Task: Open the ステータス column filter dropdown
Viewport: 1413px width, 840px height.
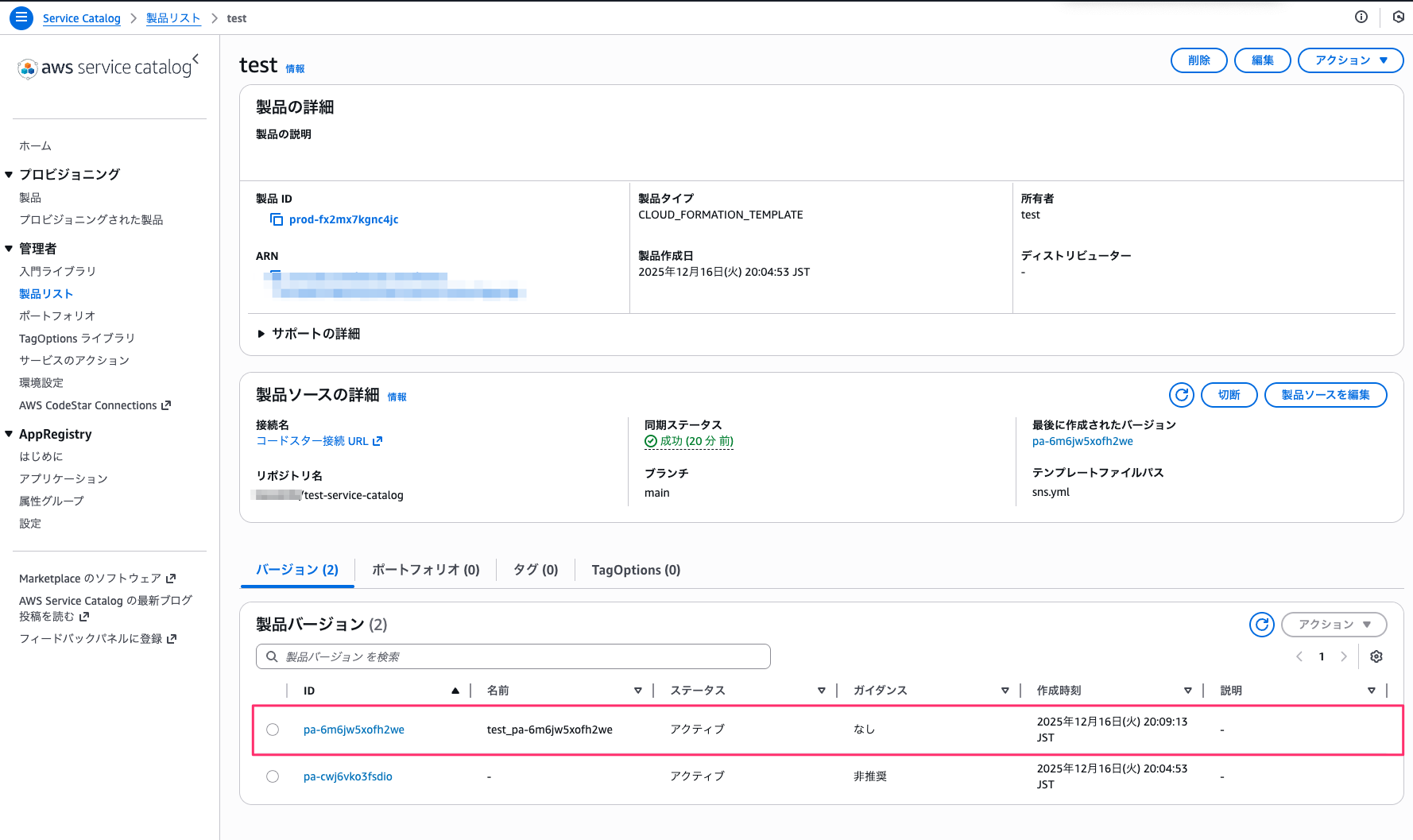Action: pos(821,691)
